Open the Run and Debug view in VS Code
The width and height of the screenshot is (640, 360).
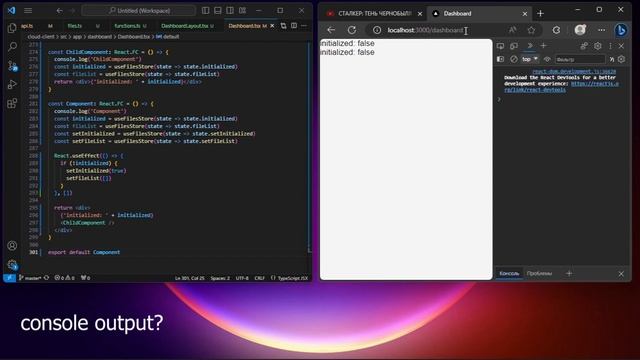pos(12,84)
